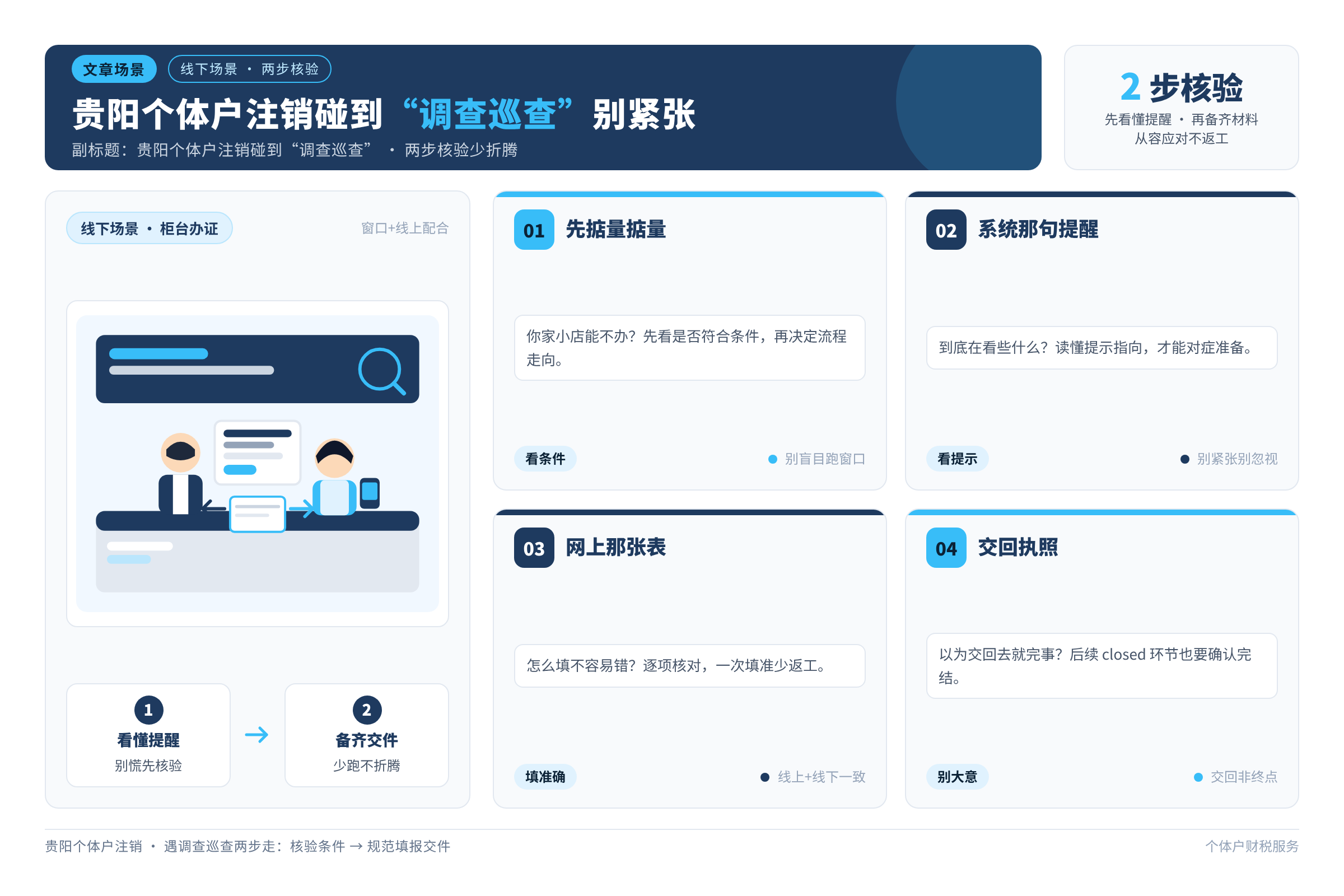The image size is (1344, 896).
Task: Click the subtitle line starting 副标题
Action: (x=295, y=150)
